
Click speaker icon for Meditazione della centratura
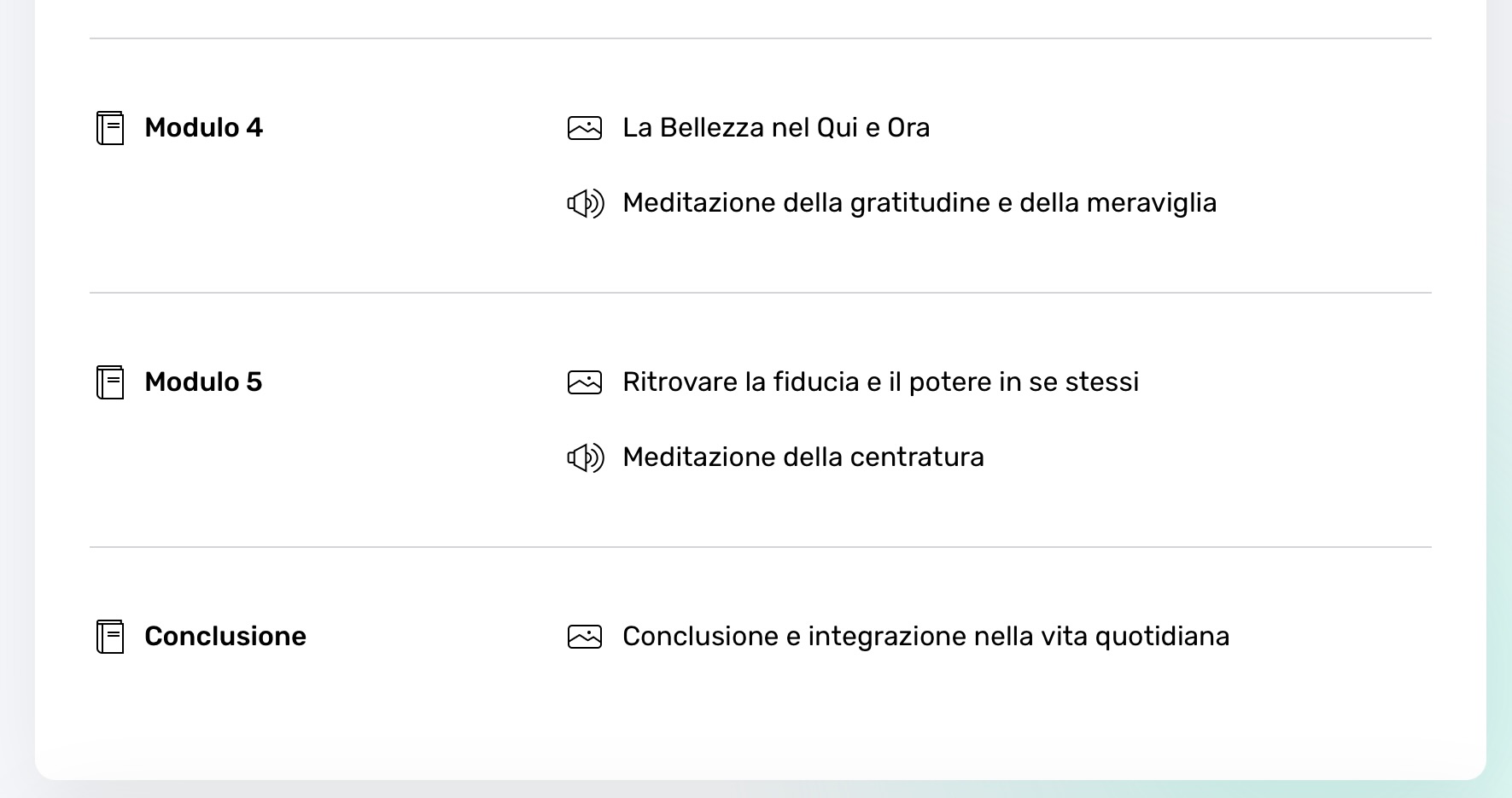[x=586, y=457]
